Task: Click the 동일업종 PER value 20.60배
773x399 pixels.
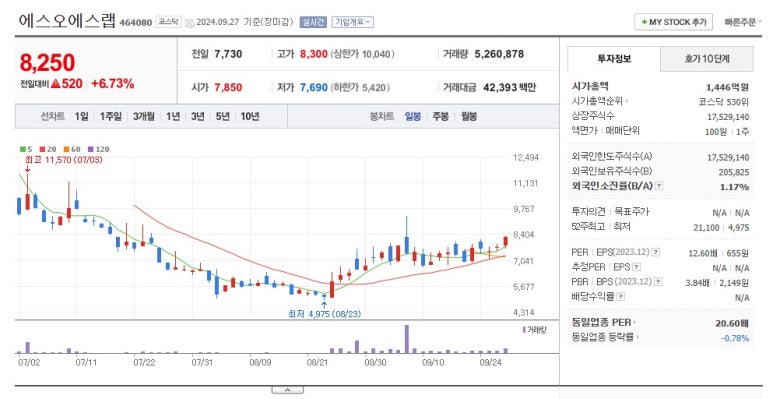Action: tap(732, 324)
